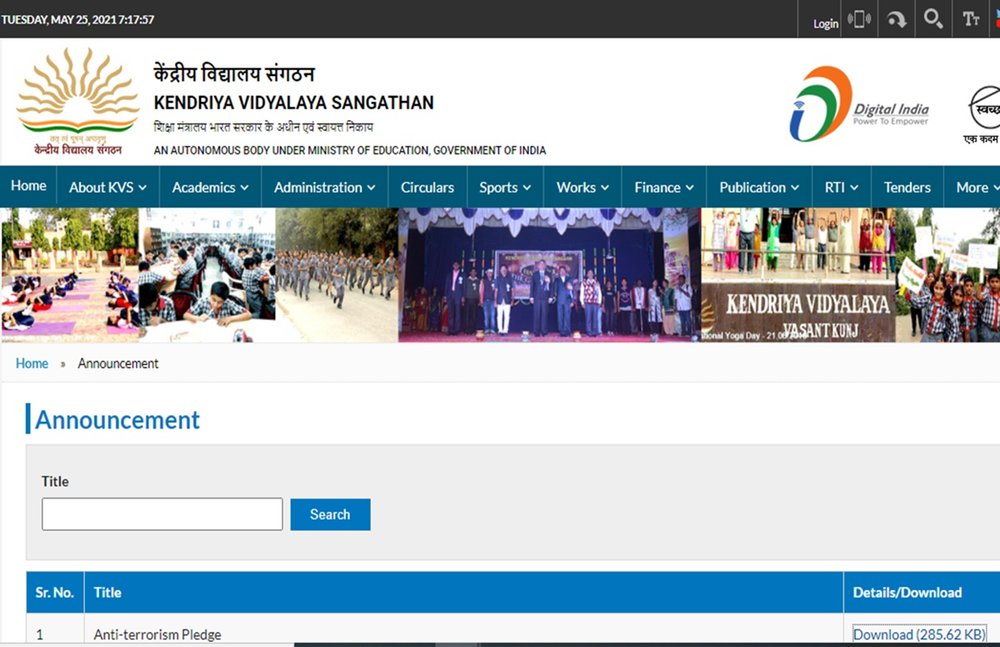
Task: Expand the Publication menu
Action: (x=759, y=187)
